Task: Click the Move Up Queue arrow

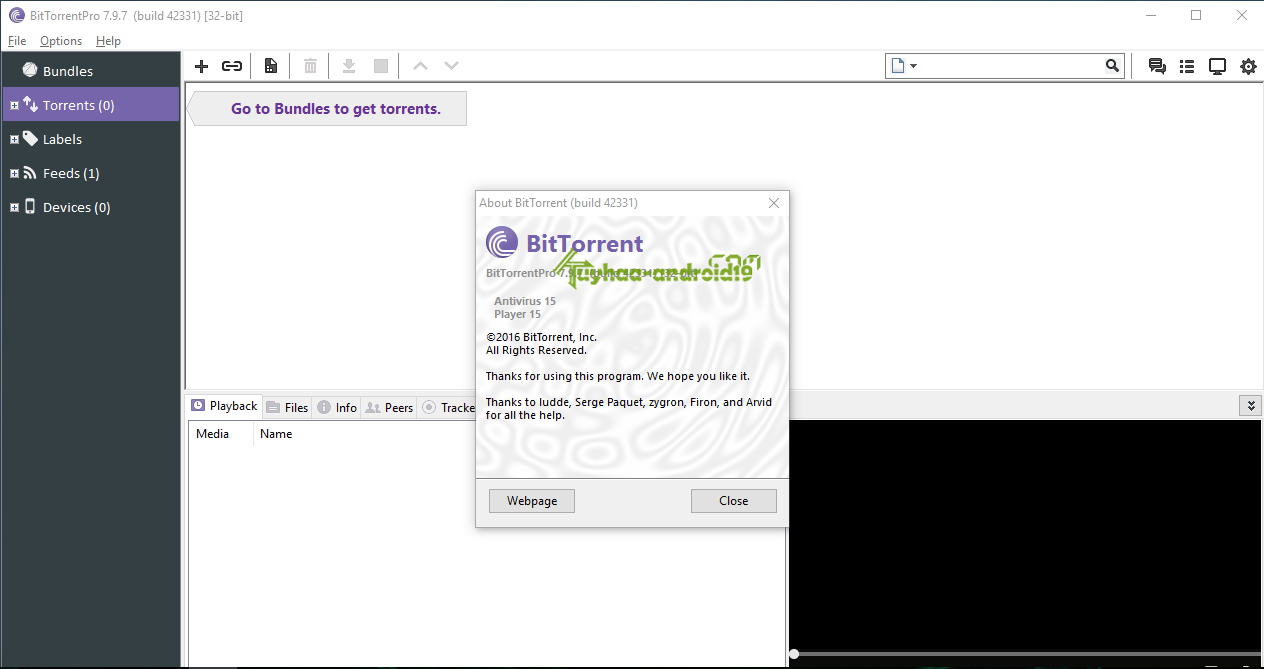Action: (420, 66)
